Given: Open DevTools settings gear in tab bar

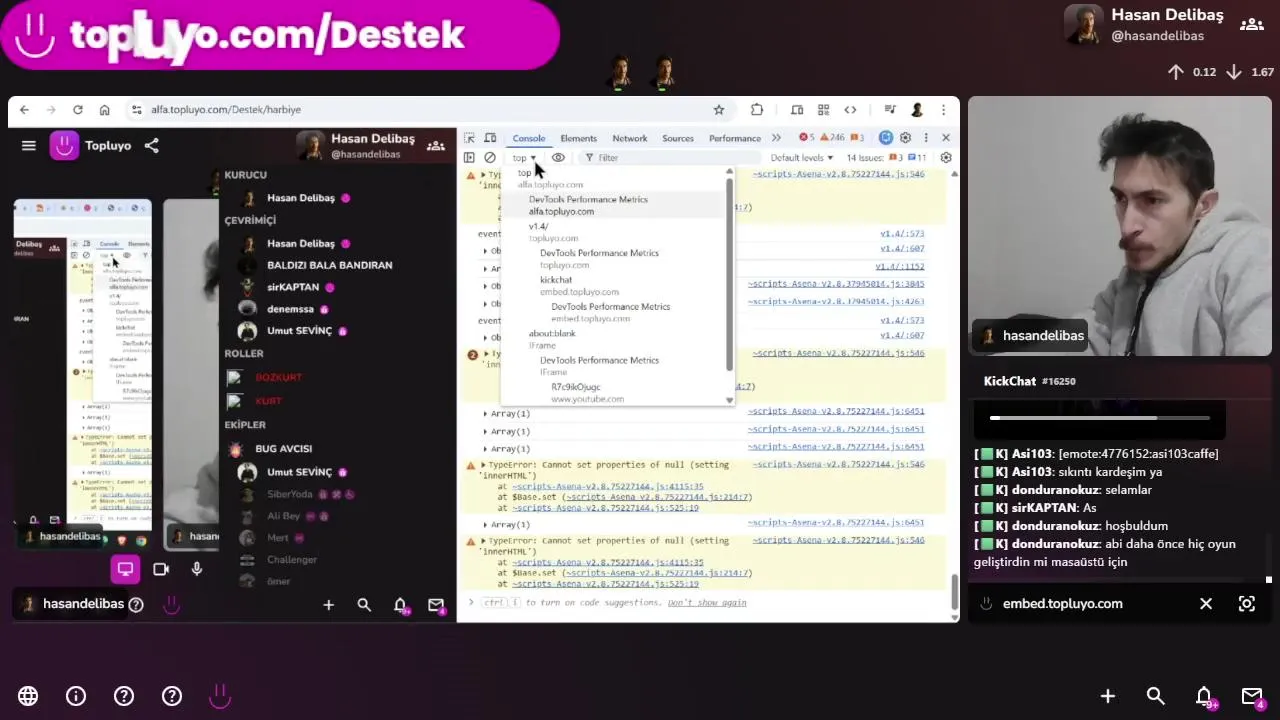Looking at the screenshot, I should pyautogui.click(x=906, y=138).
